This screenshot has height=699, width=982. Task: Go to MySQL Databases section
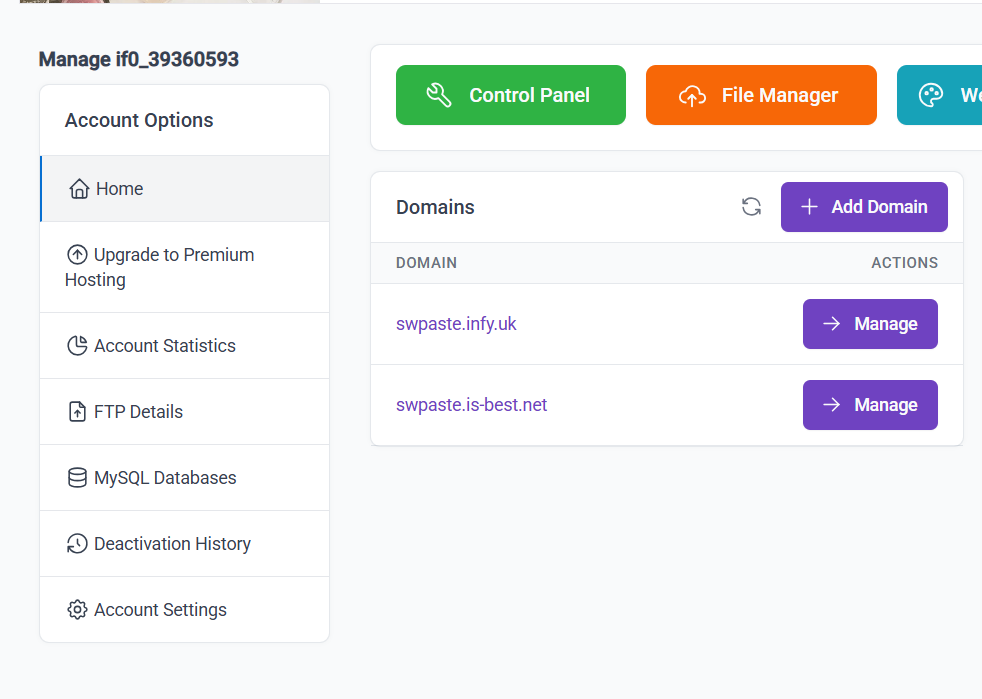[165, 478]
